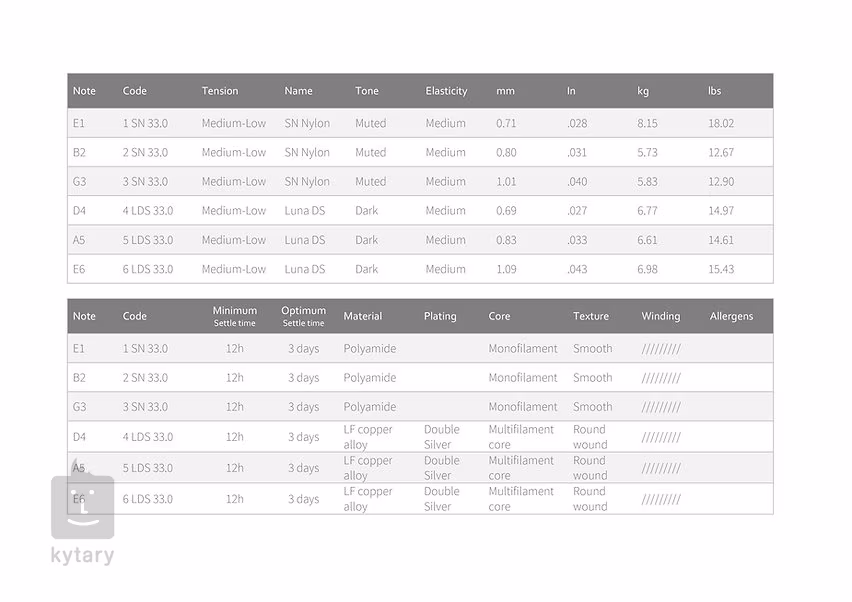Screen dimensions: 852x602
Task: Select the Elasticity column header
Action: pos(446,91)
